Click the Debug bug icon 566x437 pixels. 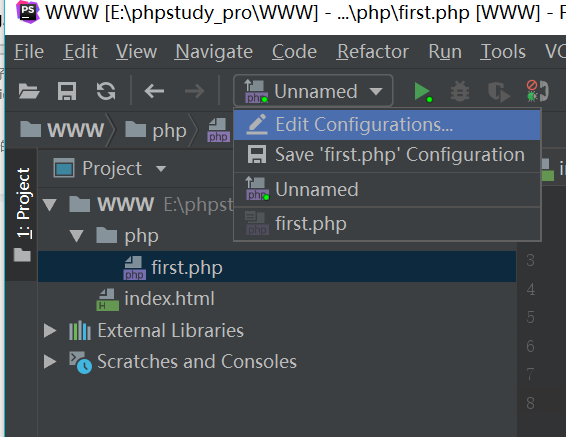pos(460,91)
